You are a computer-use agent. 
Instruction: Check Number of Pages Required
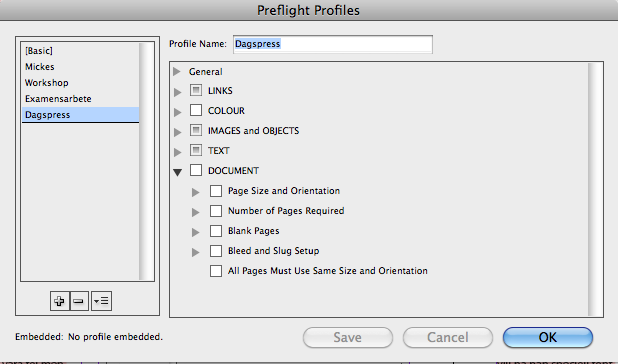coord(216,211)
